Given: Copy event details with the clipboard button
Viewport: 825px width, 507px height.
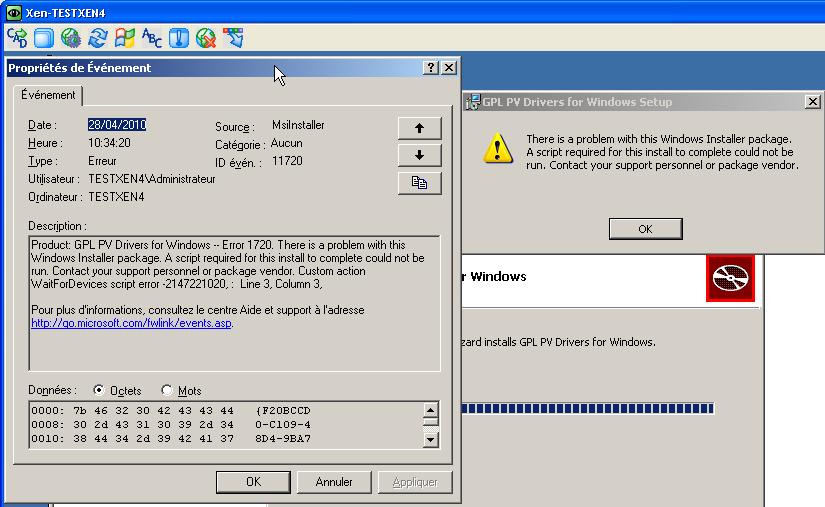Looking at the screenshot, I should (420, 182).
